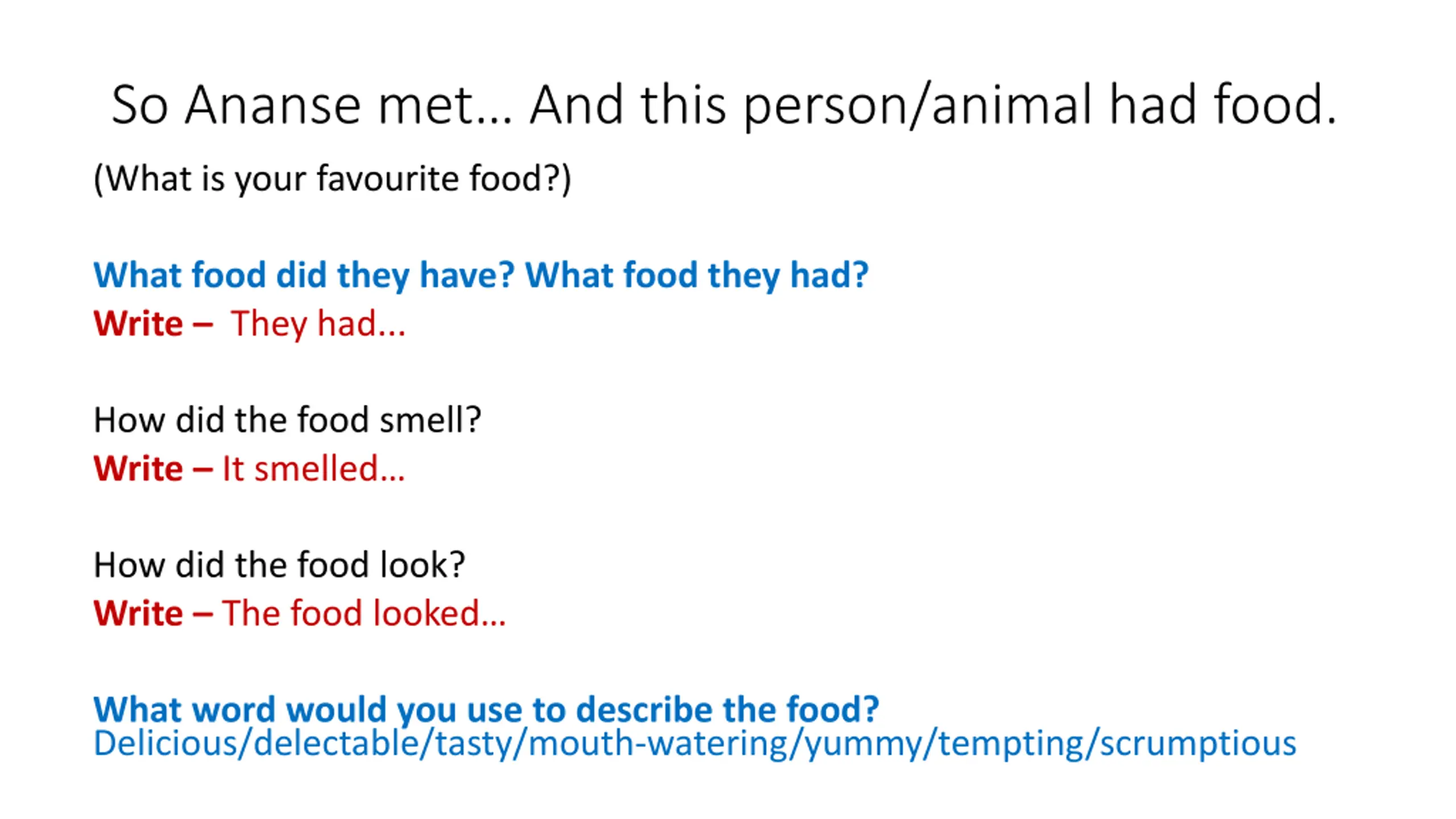Screen dimensions: 1456x819
Task: Click the red 'The food looked...' prompt
Action: click(364, 614)
